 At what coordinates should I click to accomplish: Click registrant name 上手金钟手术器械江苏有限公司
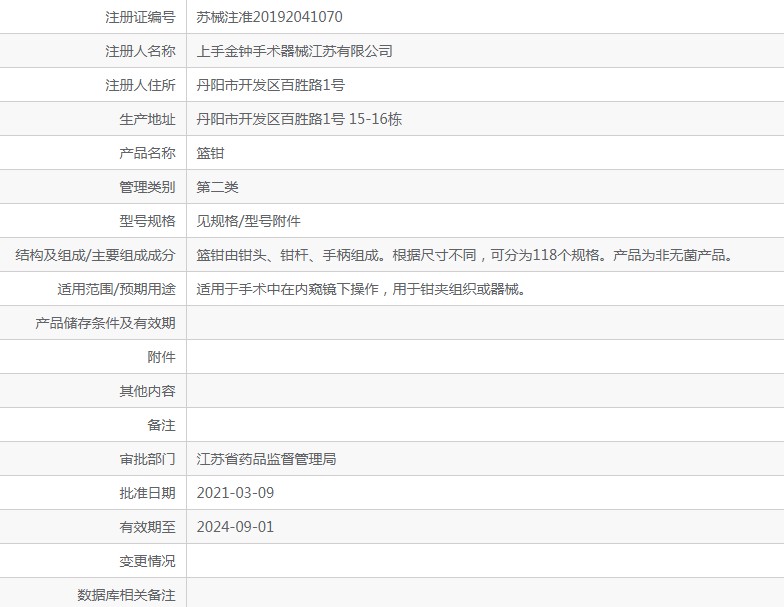[x=294, y=51]
